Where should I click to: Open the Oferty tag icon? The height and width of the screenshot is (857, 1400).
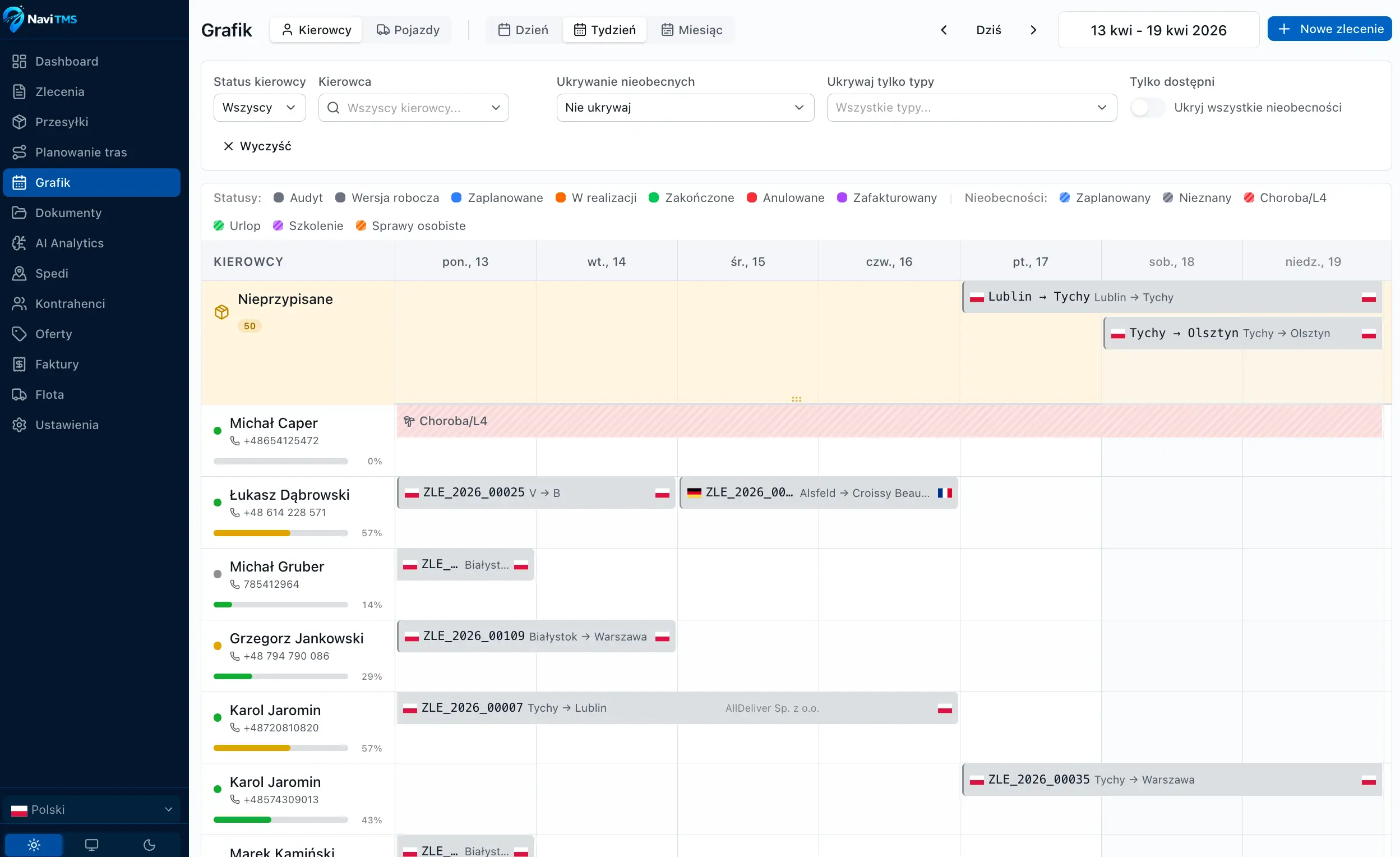(x=19, y=334)
